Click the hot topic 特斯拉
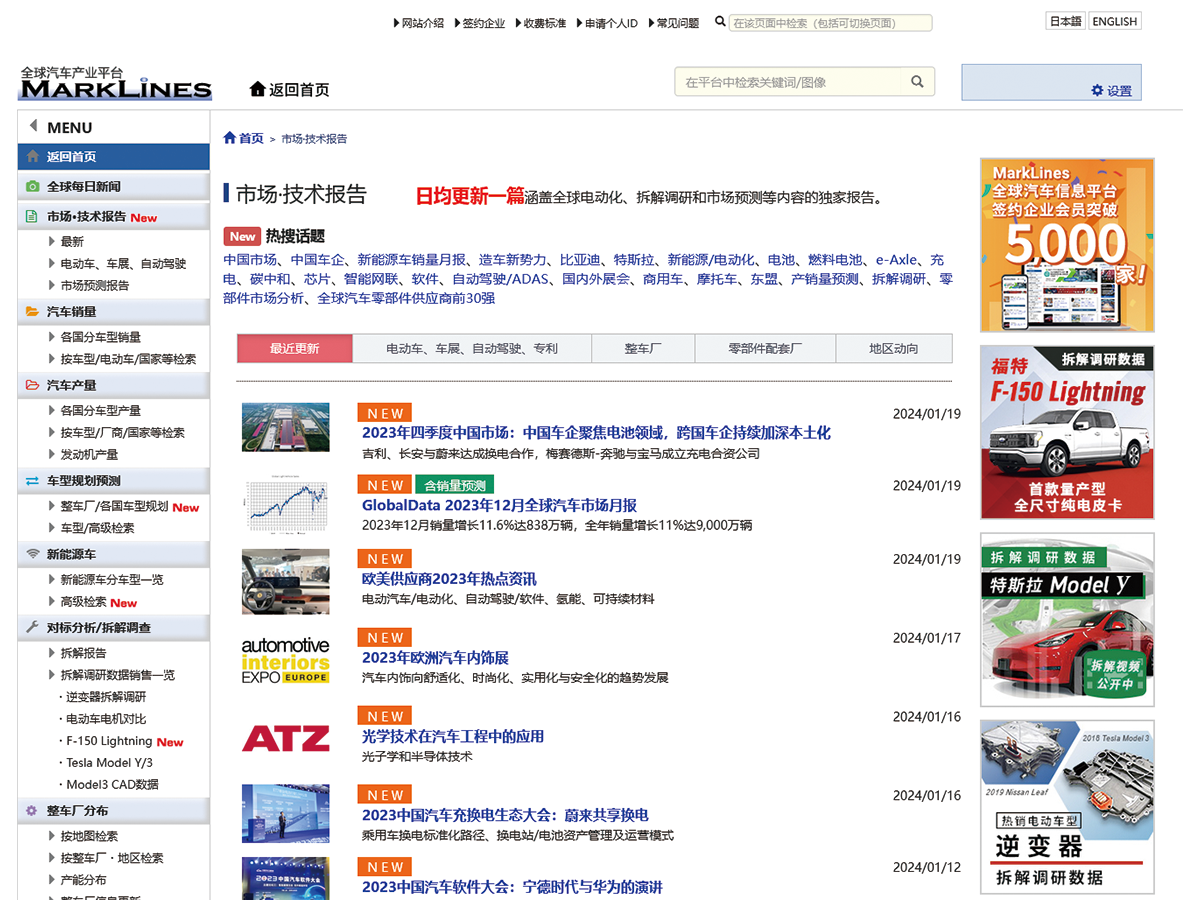Screen dimensions: 1200x900 (x=634, y=260)
